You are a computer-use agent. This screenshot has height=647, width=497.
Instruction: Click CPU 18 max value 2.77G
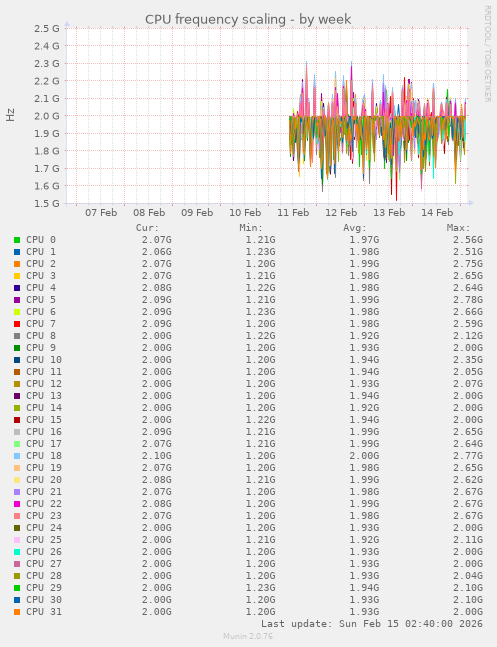pyautogui.click(x=468, y=456)
